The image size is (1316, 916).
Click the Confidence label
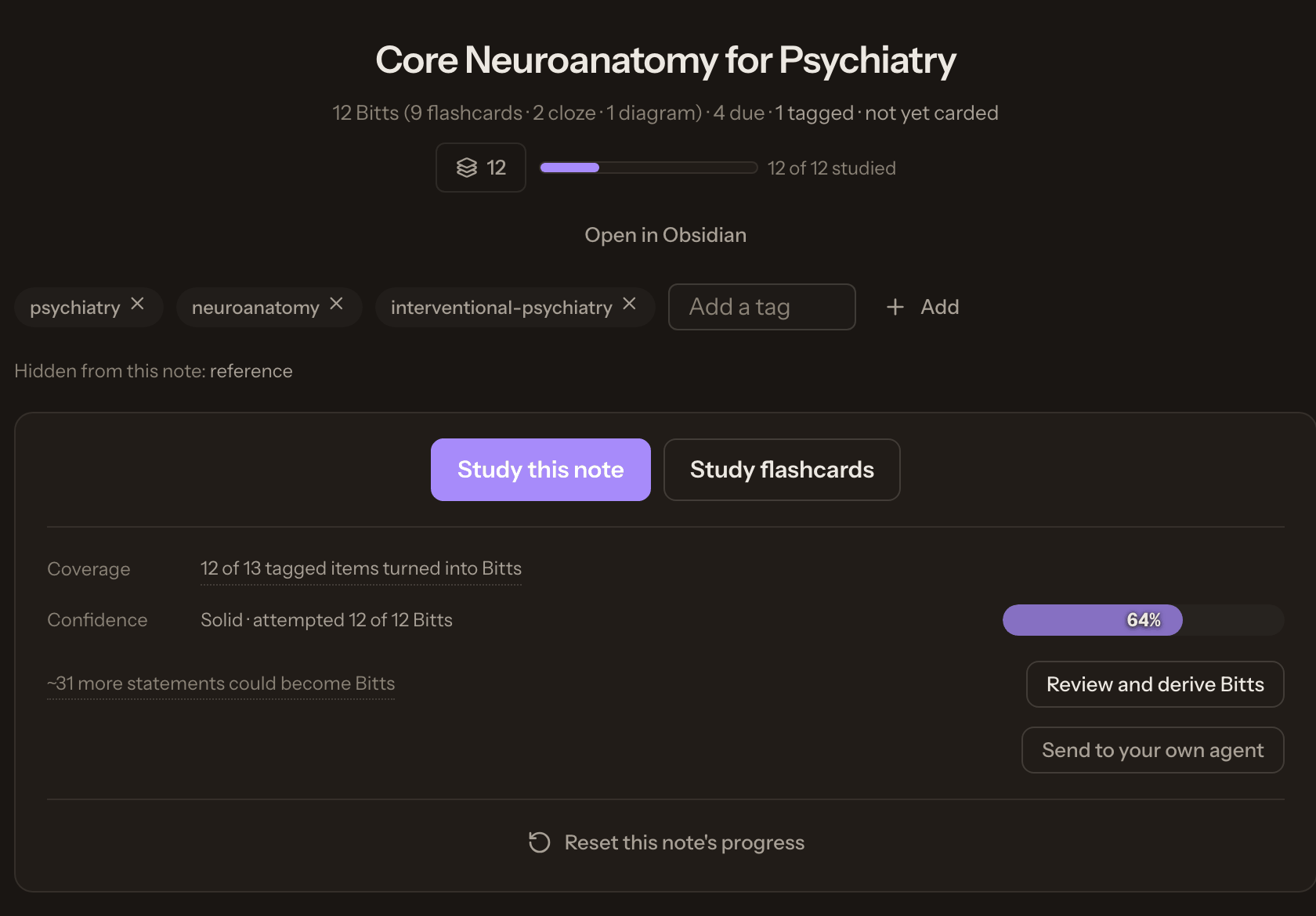pyautogui.click(x=97, y=620)
